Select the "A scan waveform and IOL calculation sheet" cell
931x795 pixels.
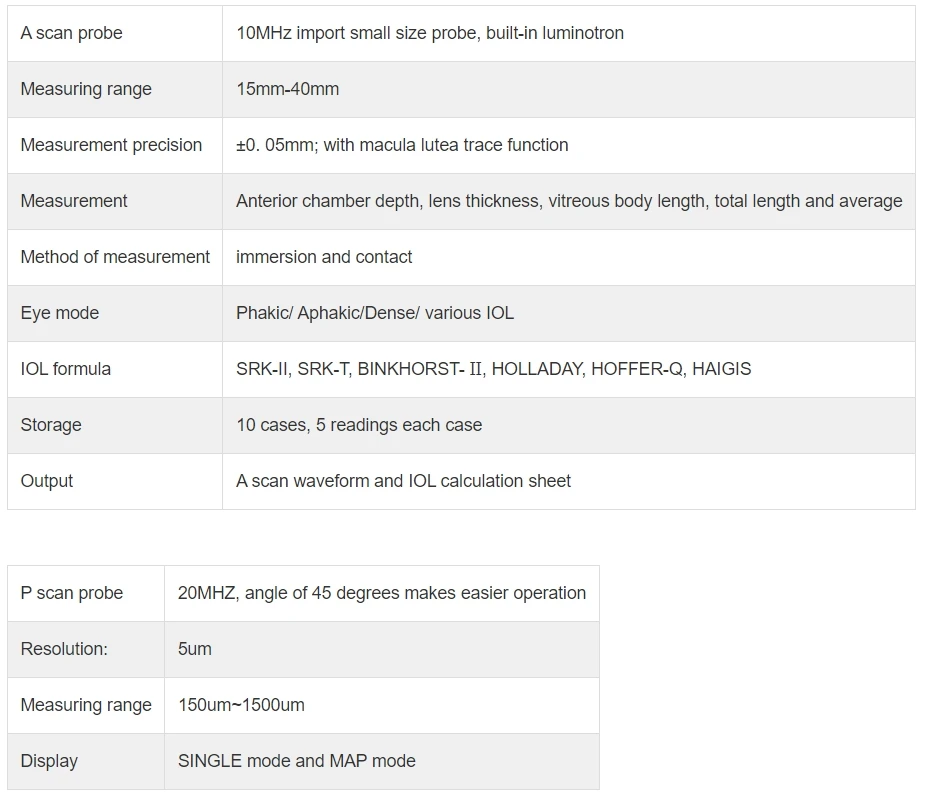[x=403, y=481]
